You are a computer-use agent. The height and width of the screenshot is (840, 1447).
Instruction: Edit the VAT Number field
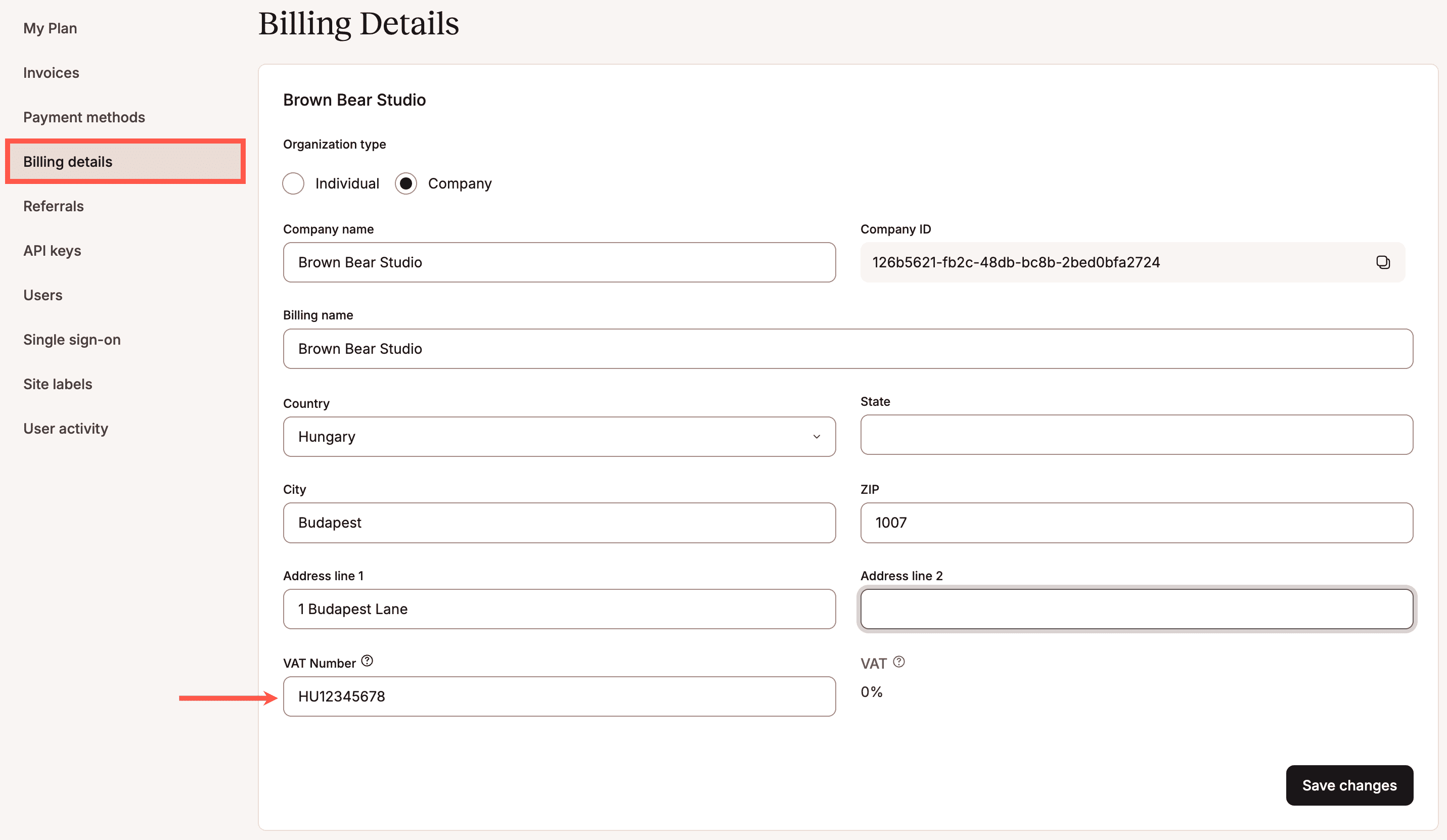click(559, 696)
